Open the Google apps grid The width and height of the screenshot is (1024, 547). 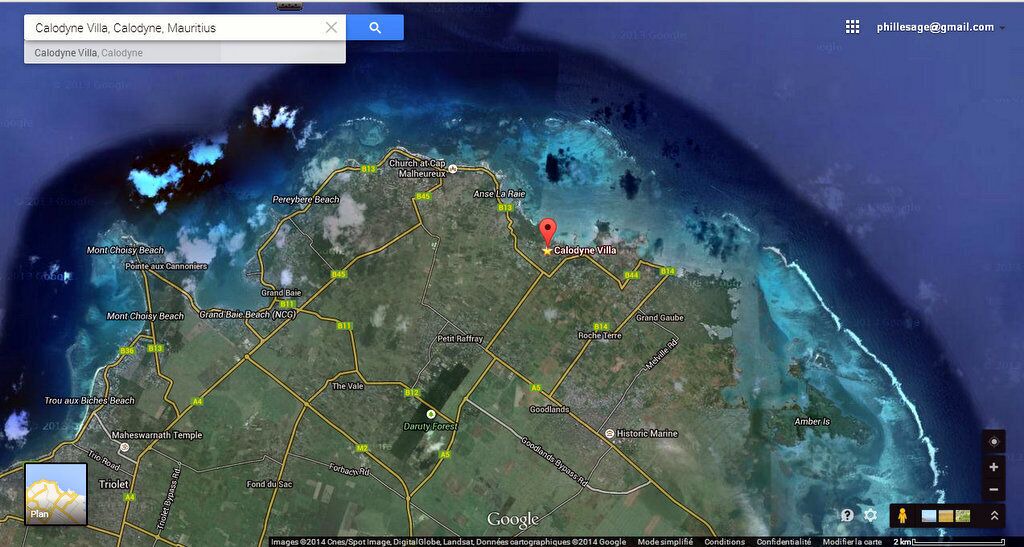[x=852, y=27]
